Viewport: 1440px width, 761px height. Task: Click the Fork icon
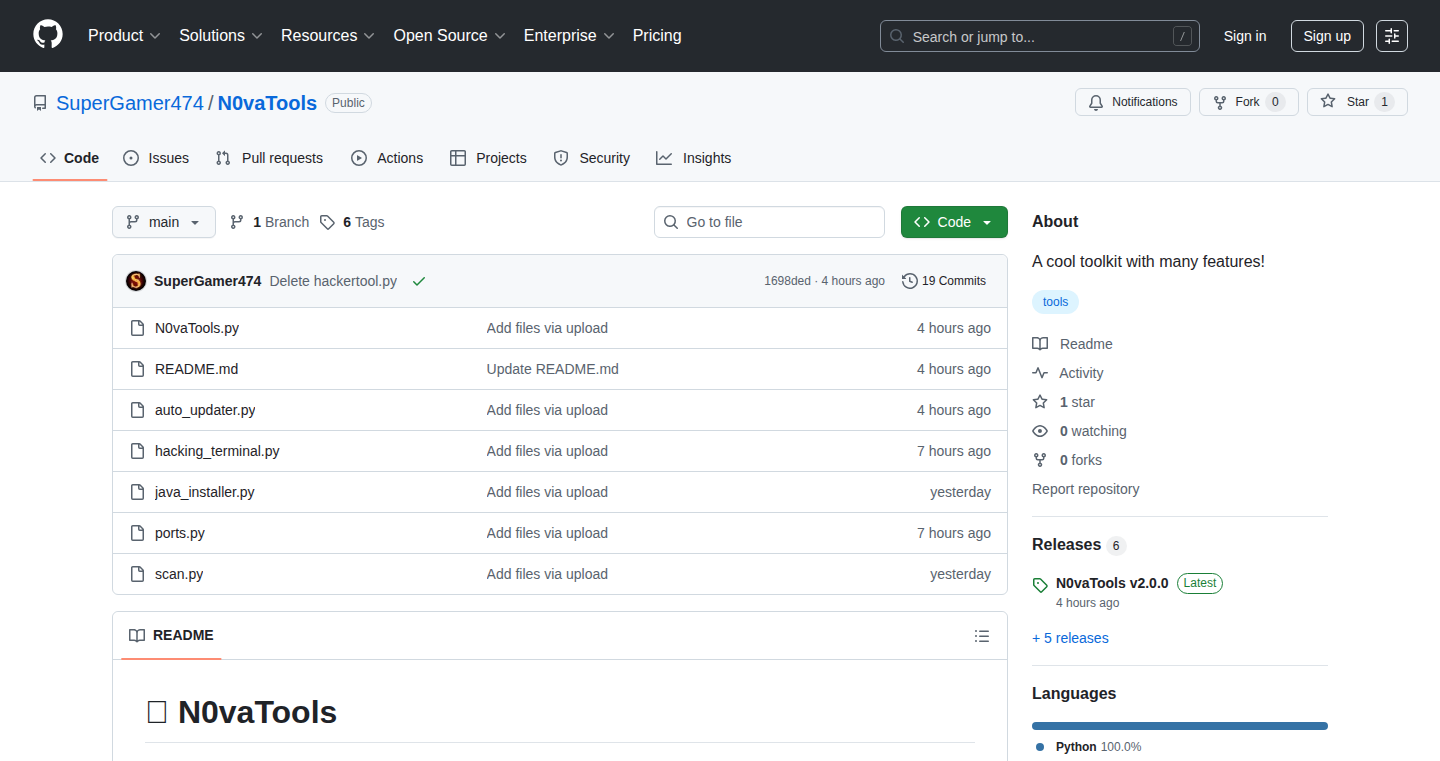tap(1220, 102)
